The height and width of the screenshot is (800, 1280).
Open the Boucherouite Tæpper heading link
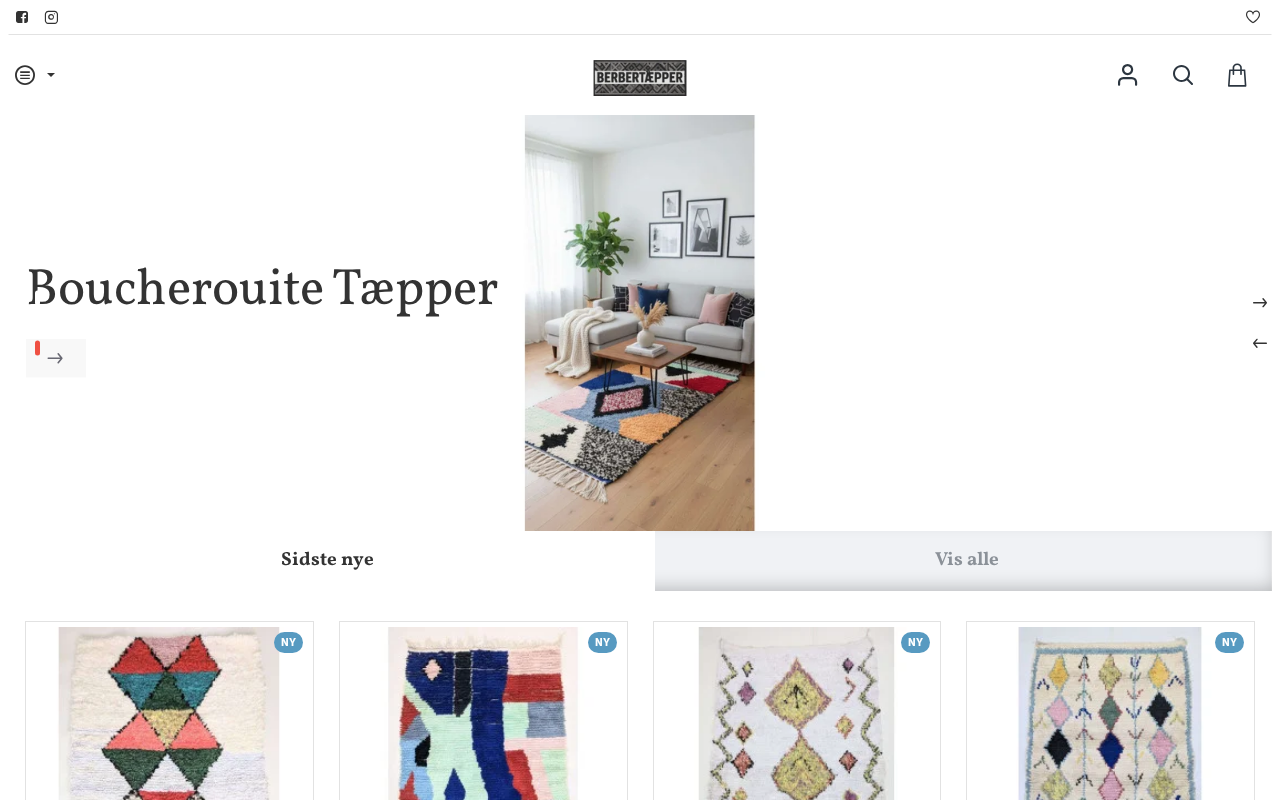[x=262, y=289]
